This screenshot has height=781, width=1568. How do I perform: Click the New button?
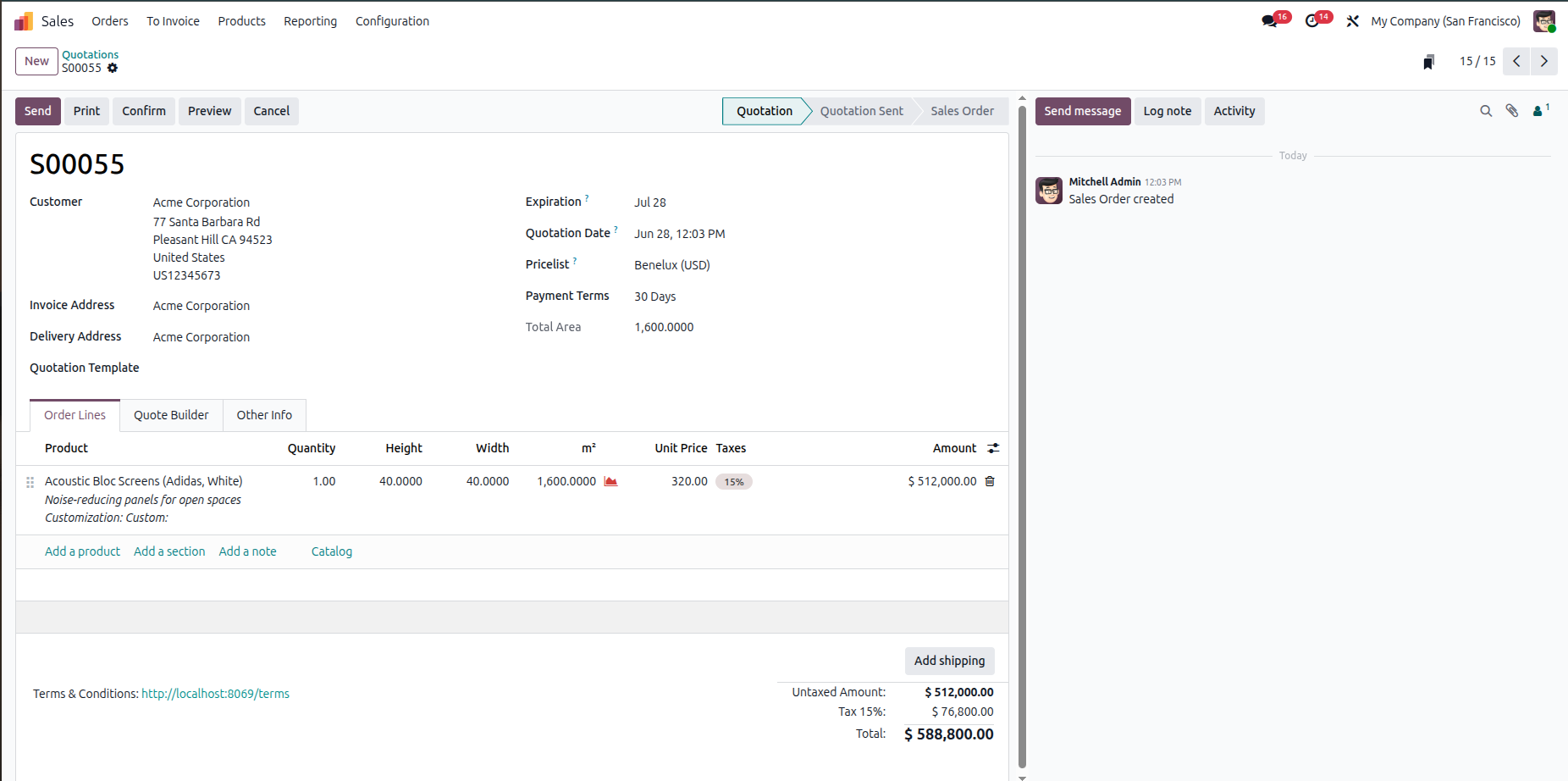[x=36, y=61]
